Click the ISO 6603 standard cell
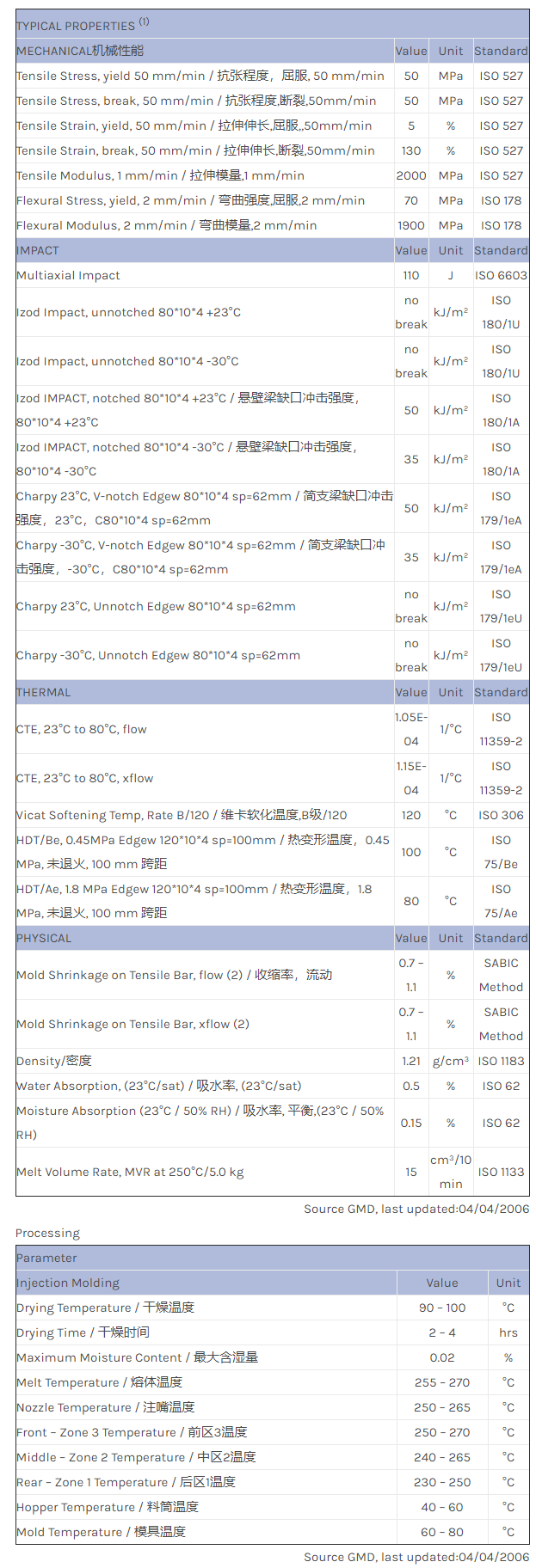The image size is (536, 1568). 501,275
